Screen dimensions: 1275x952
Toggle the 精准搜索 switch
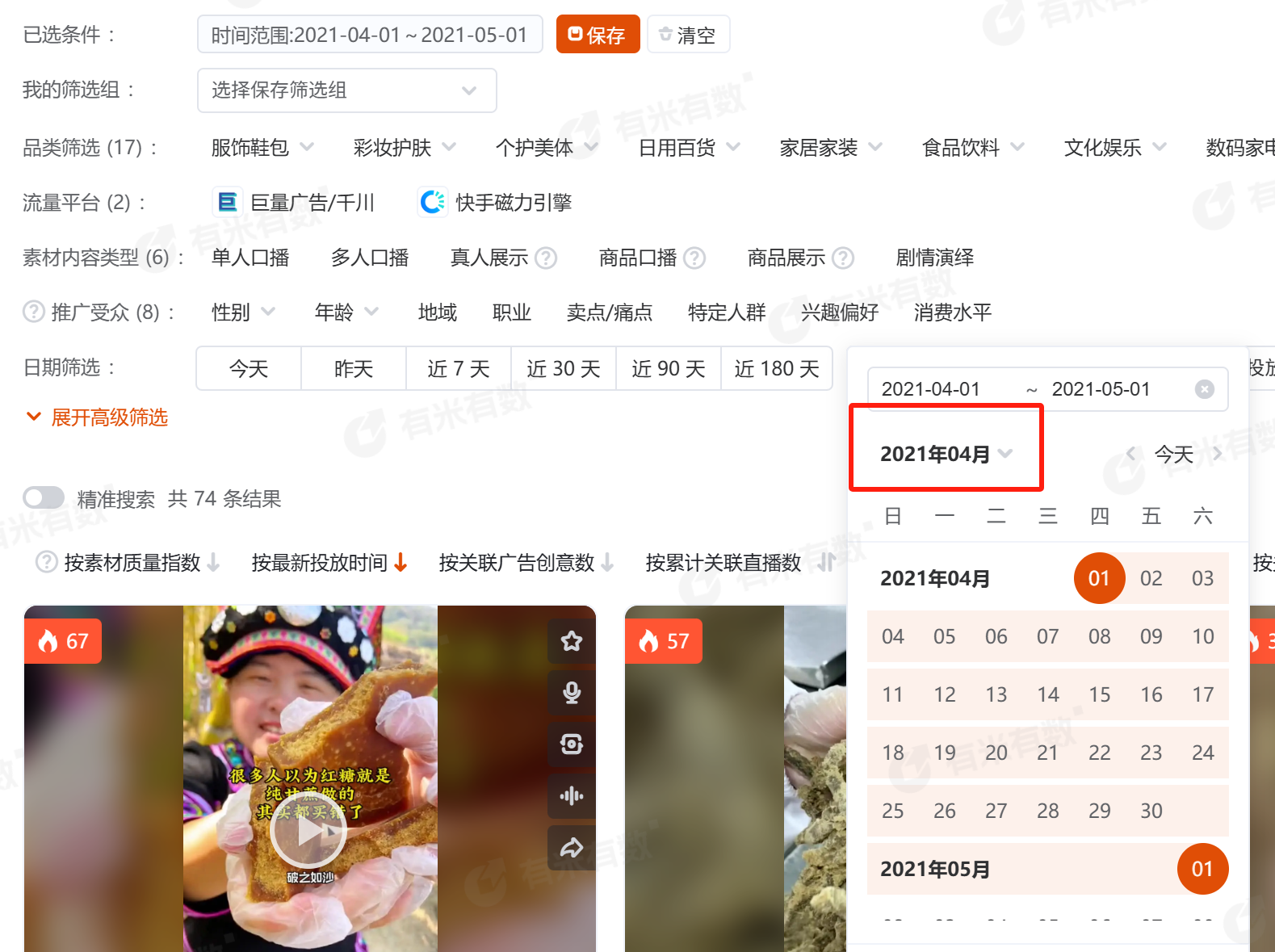click(x=44, y=498)
